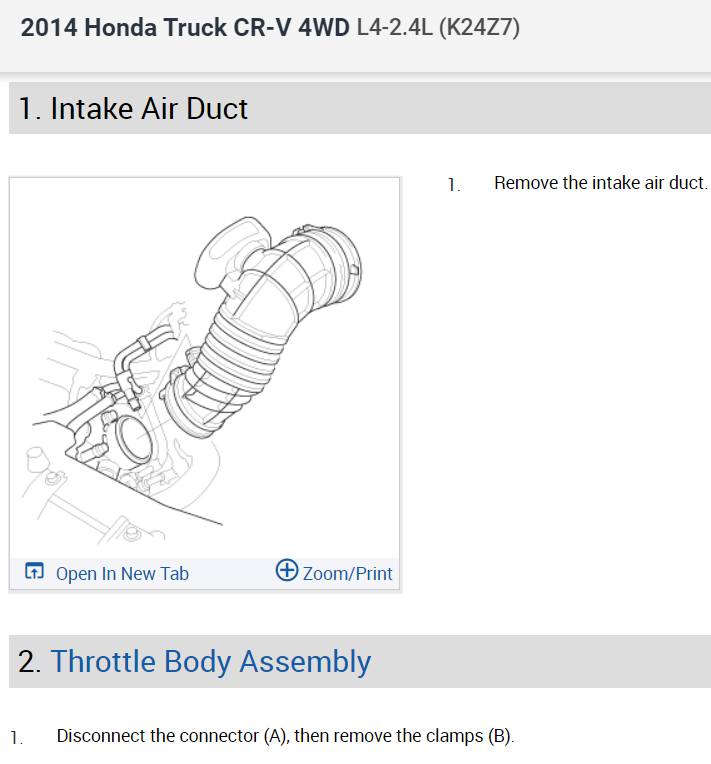Click the L4-2.4L (K24Z7) engine text
This screenshot has height=764, width=711.
click(x=437, y=27)
